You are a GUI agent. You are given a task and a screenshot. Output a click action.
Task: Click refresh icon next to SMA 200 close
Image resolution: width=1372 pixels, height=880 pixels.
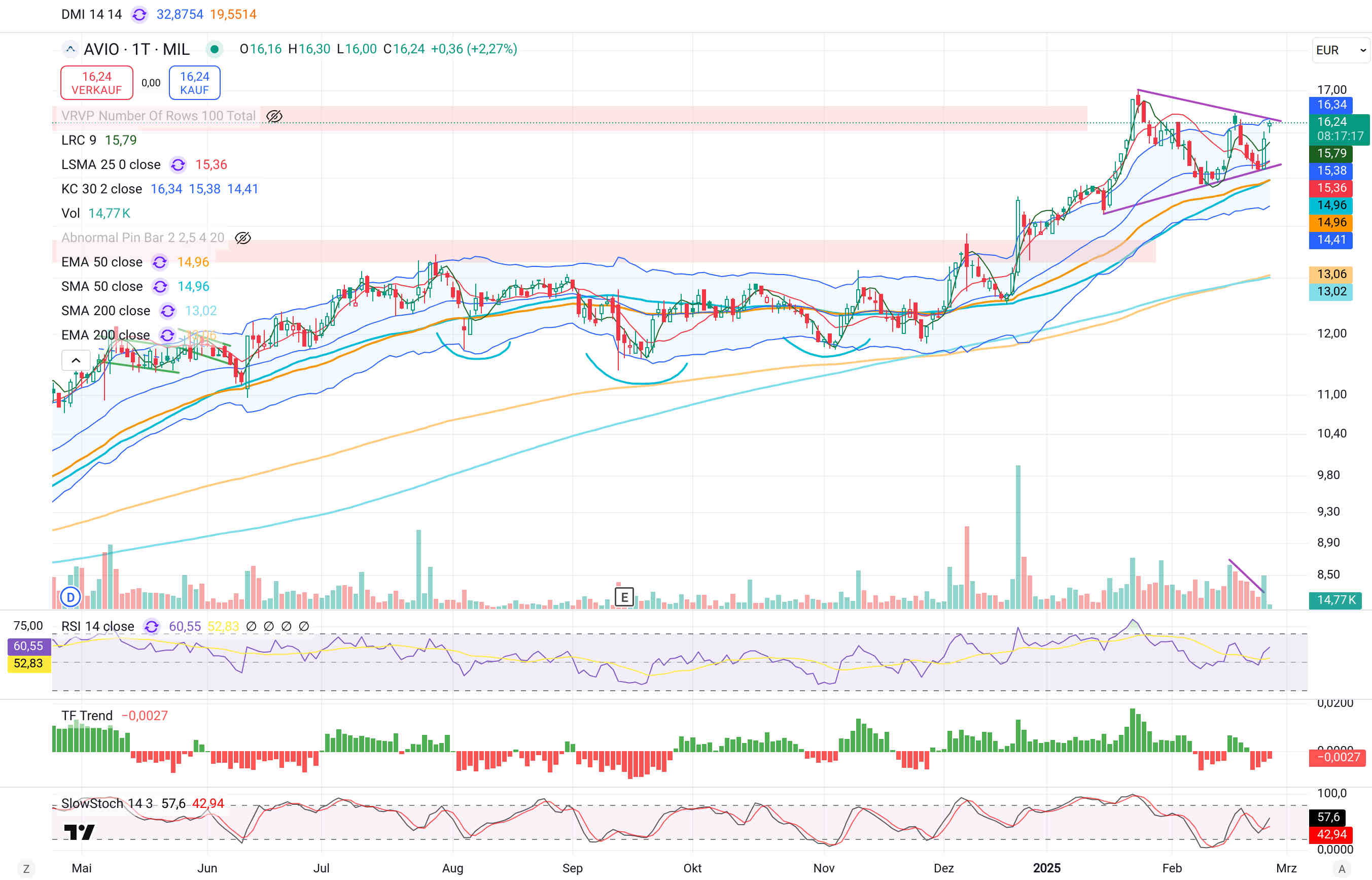(168, 311)
